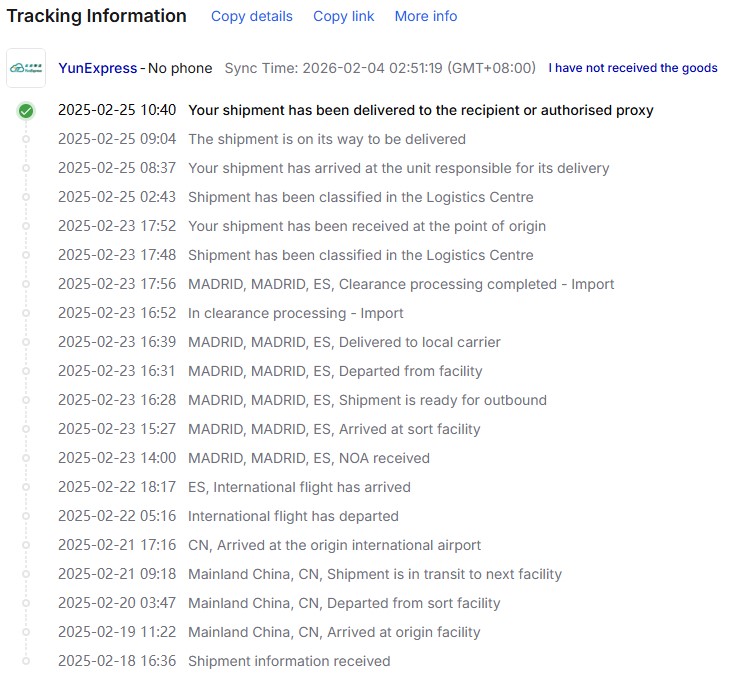
Task: Select the 'Departed from sort facility' event
Action: 344,603
